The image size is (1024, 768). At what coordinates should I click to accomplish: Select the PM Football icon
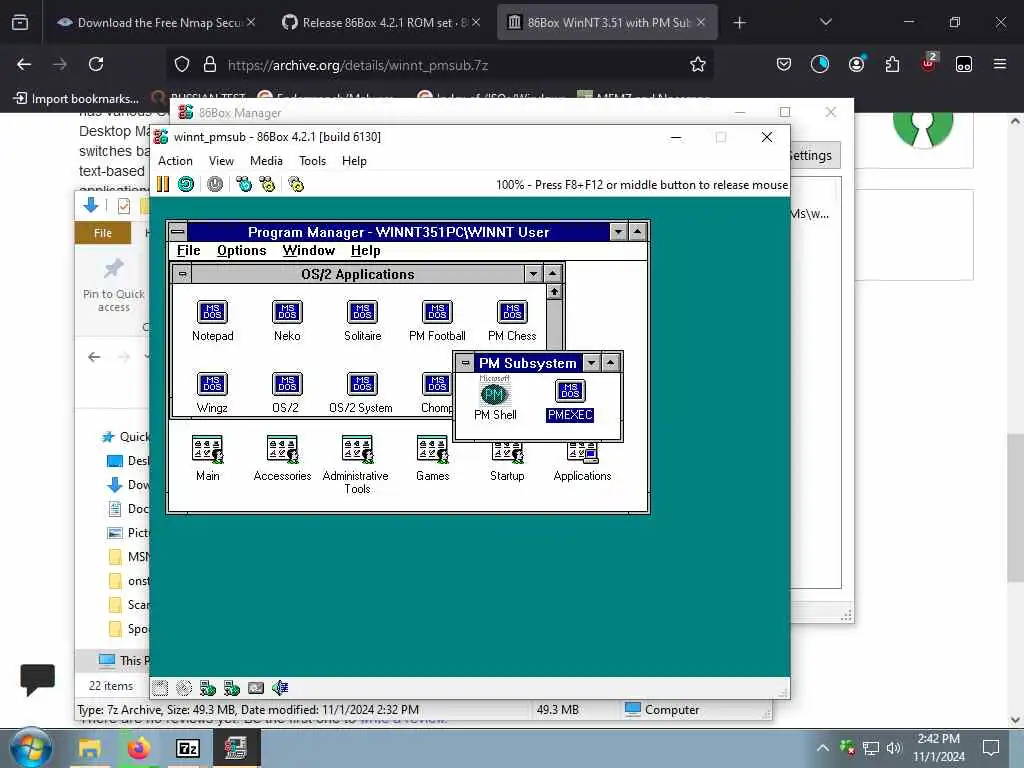coord(437,321)
